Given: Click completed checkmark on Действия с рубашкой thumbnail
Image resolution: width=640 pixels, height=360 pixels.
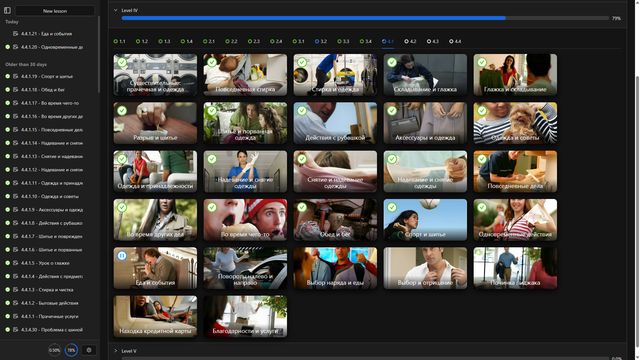Looking at the screenshot, I should [302, 110].
